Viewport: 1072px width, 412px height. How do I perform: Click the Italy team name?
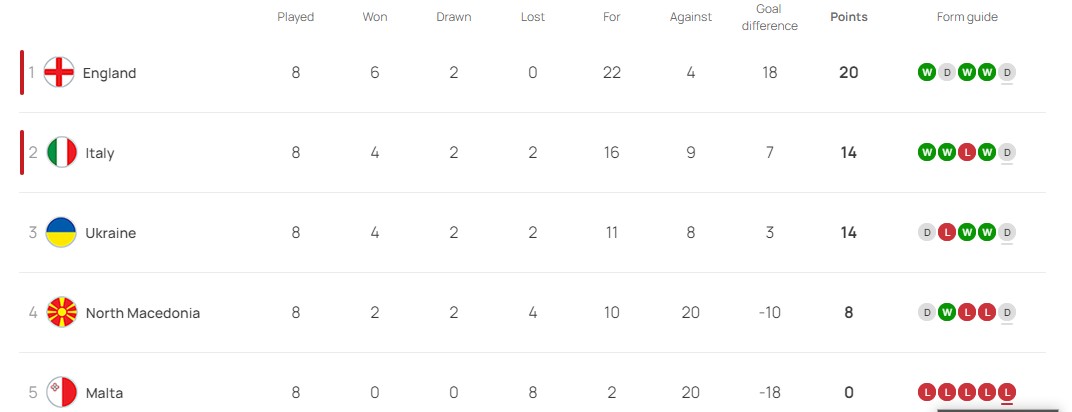[100, 153]
